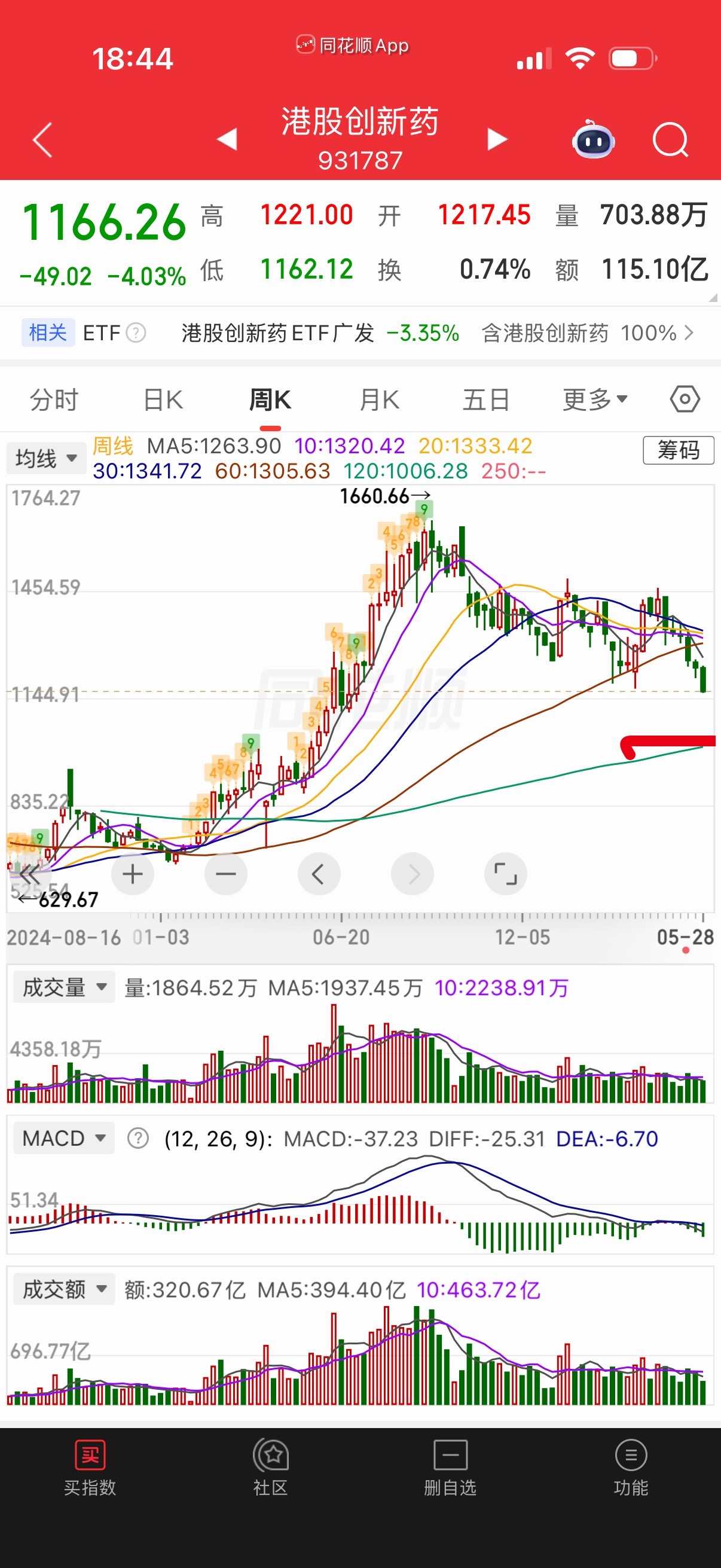
Task: Switch to 五日 chart tab
Action: [x=486, y=400]
